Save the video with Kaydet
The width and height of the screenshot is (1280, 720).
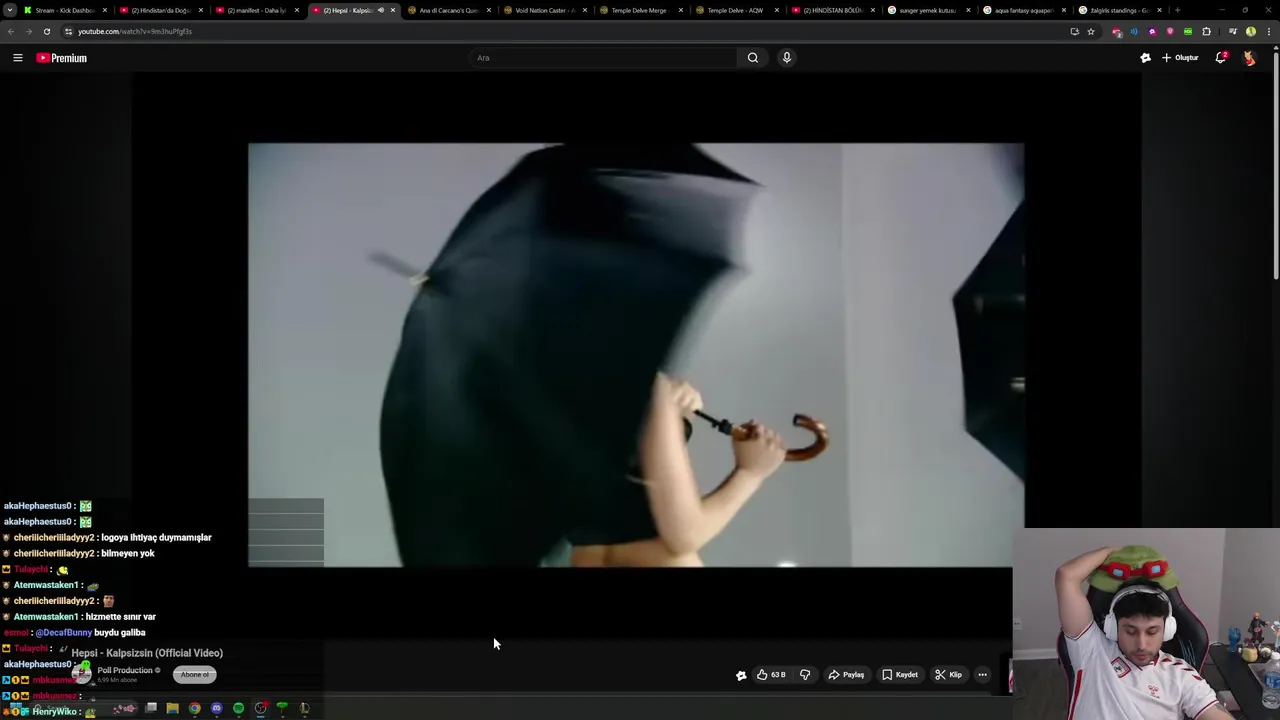click(900, 675)
